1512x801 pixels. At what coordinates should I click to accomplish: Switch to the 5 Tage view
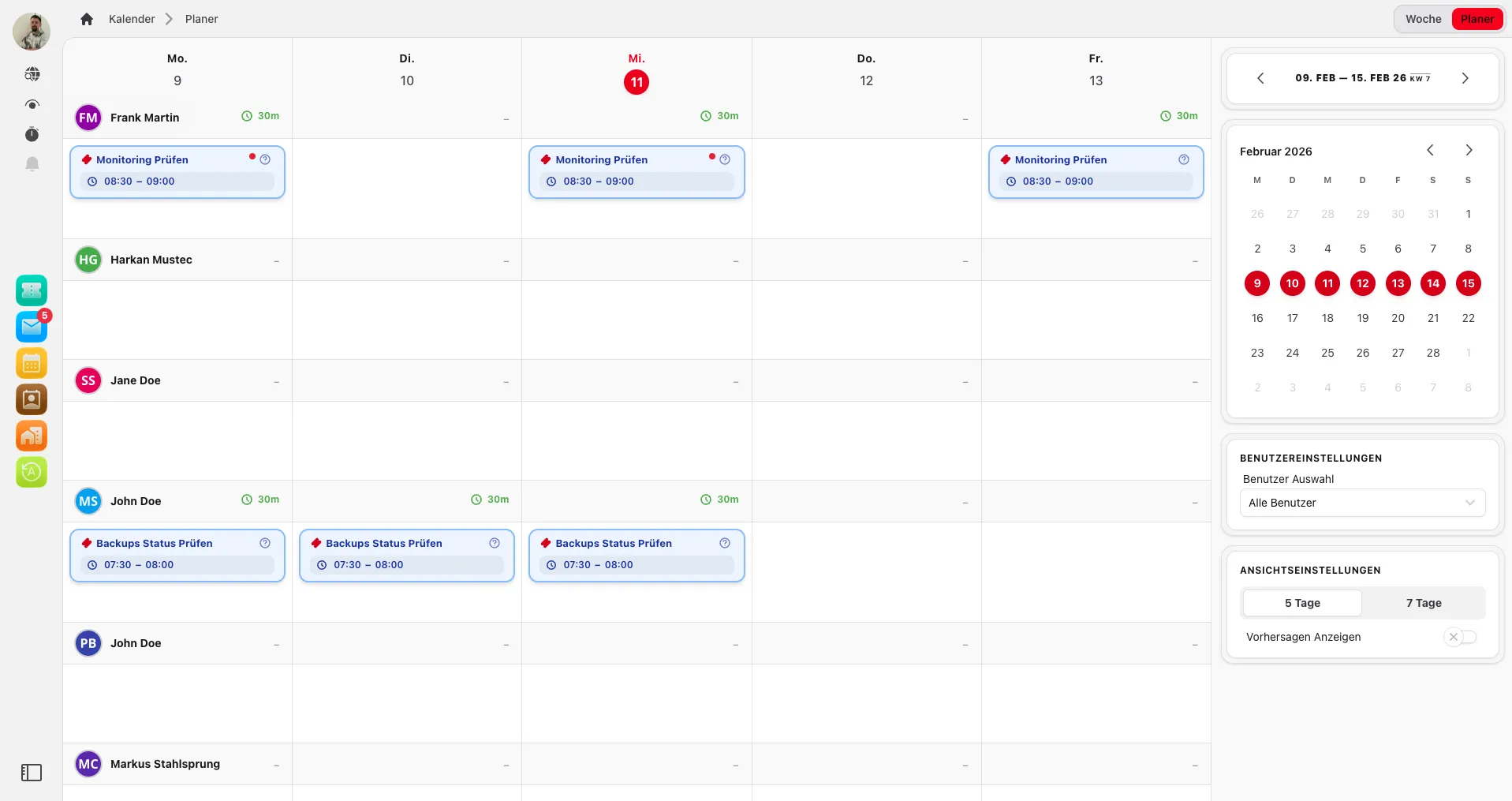point(1301,602)
